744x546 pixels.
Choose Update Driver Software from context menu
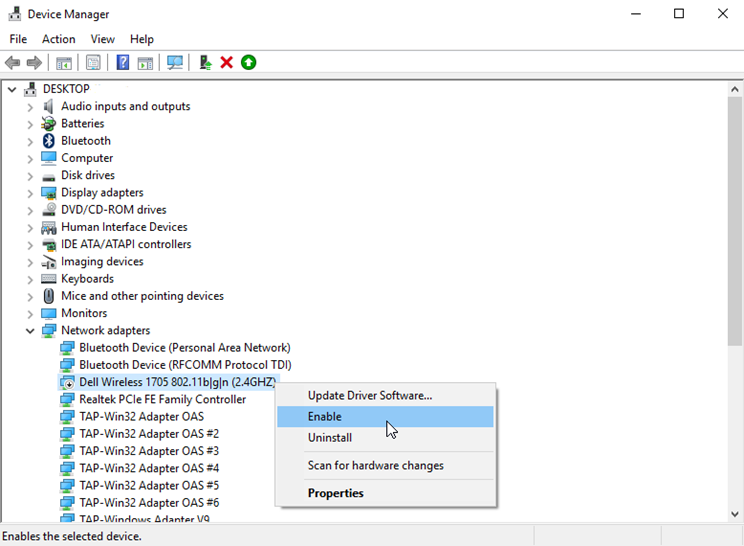385,396
